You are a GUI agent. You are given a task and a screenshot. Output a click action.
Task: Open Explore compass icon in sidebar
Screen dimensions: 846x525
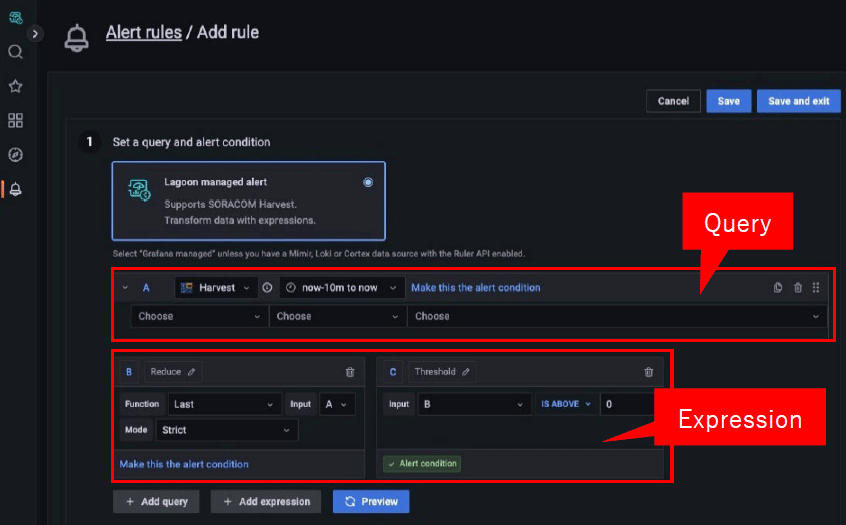[16, 155]
